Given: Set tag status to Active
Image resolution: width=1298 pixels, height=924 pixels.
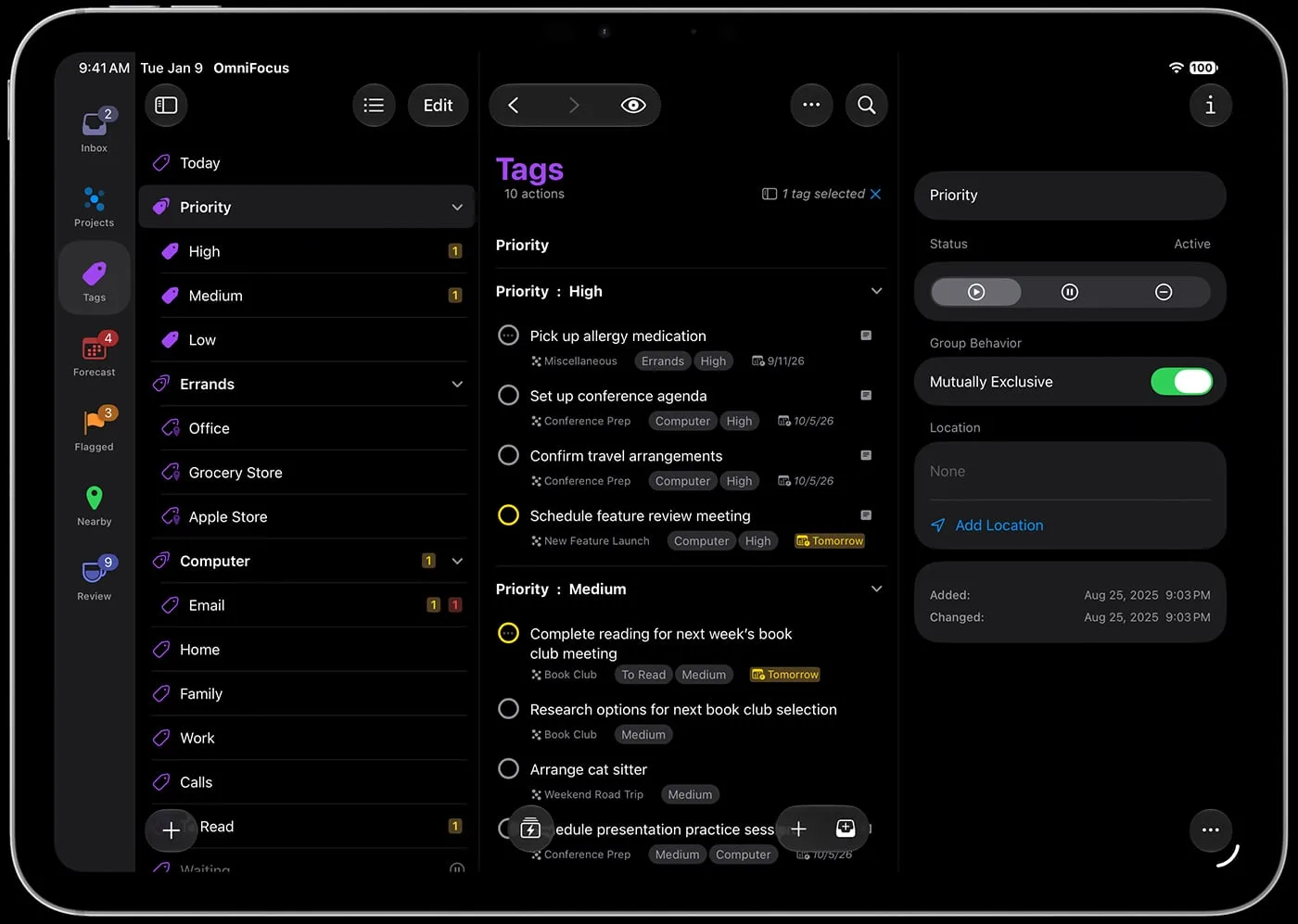Looking at the screenshot, I should pos(976,292).
